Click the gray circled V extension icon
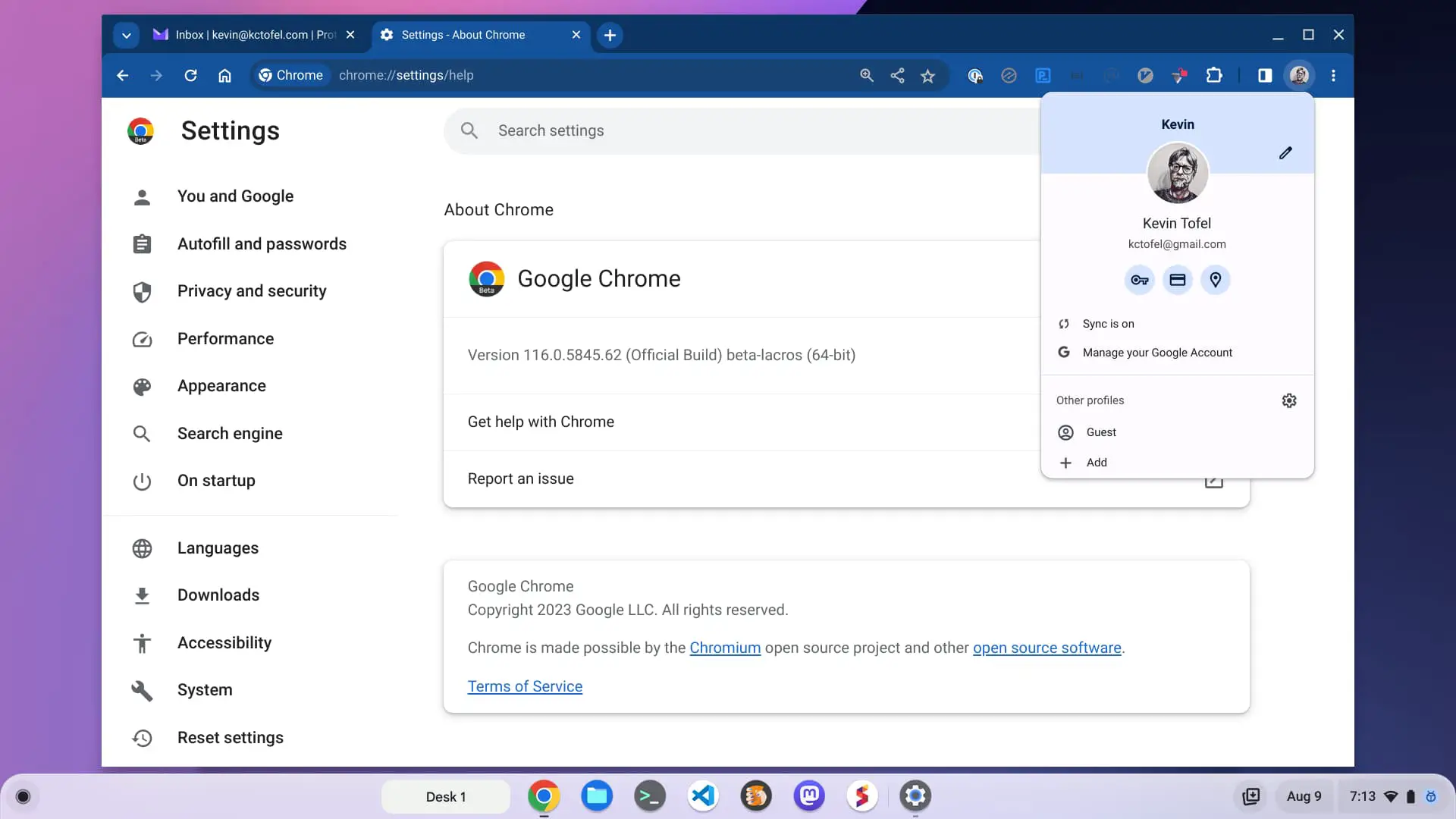Image resolution: width=1456 pixels, height=819 pixels. pos(1145,75)
